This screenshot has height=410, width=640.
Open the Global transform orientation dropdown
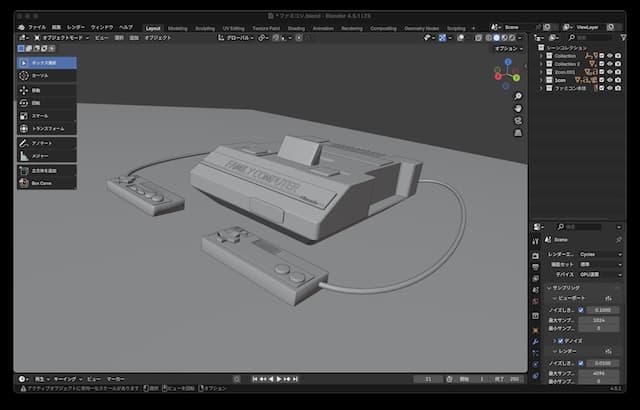coord(236,38)
